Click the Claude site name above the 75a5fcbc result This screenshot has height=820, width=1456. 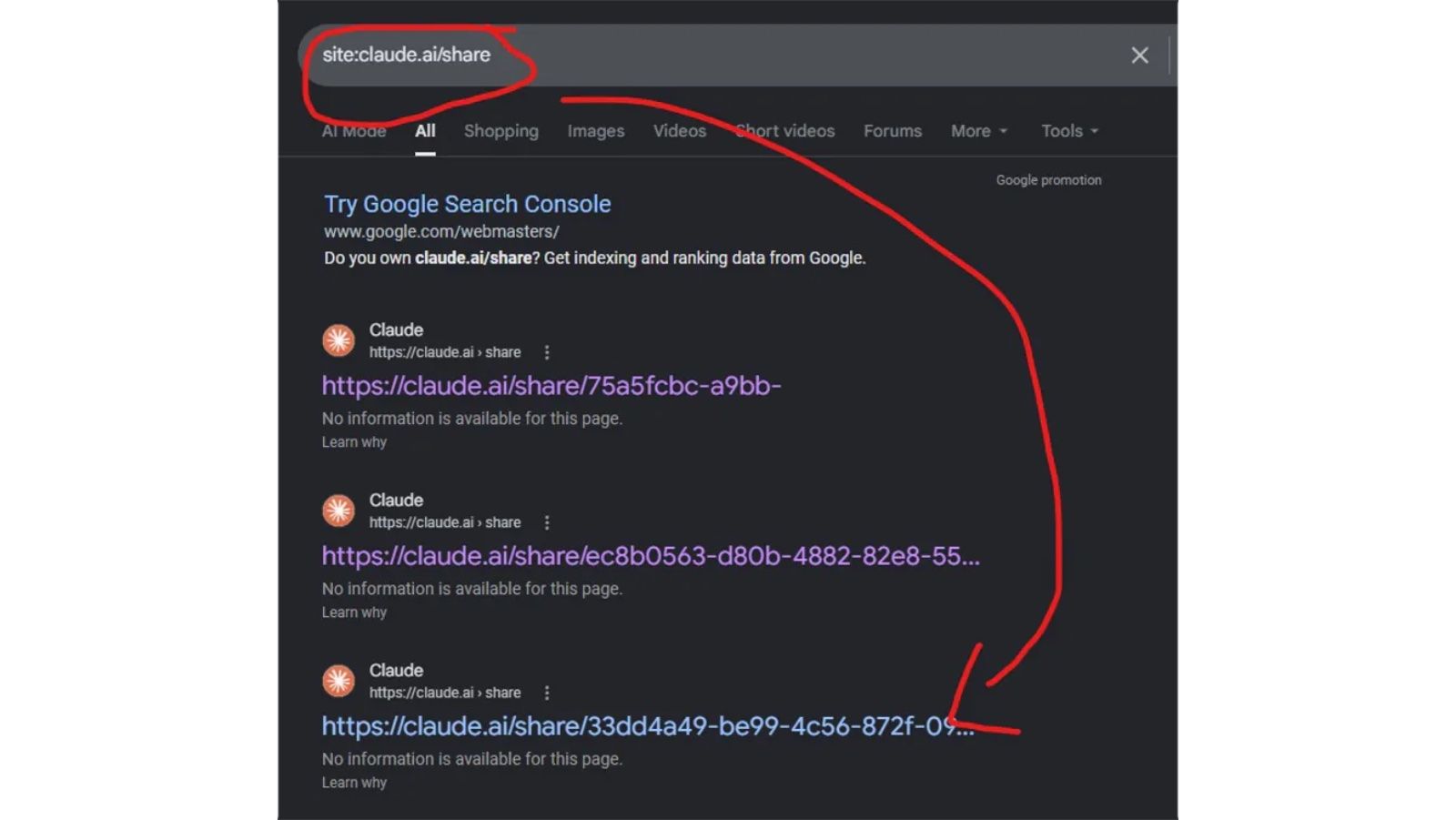point(396,330)
